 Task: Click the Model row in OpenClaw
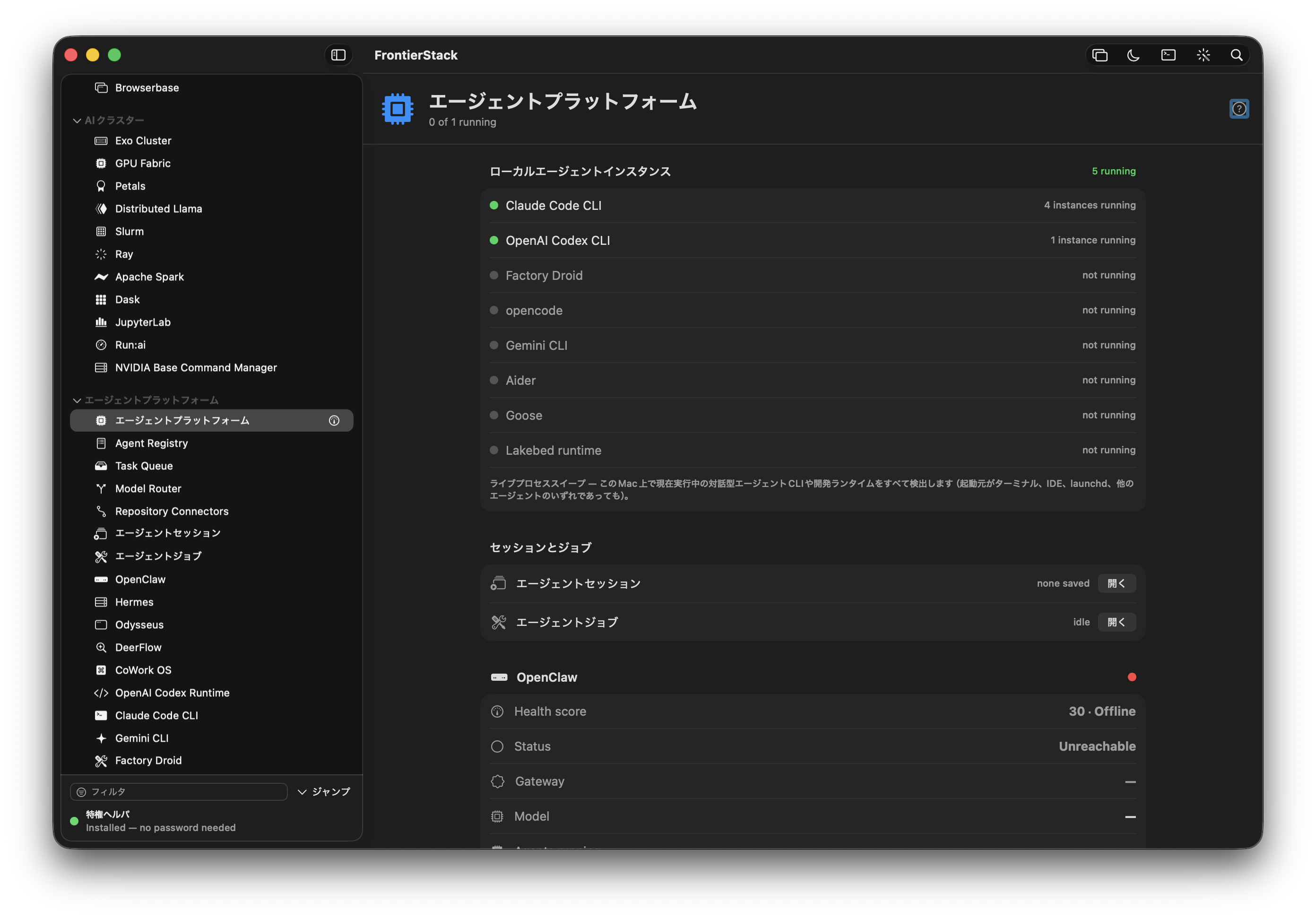(x=812, y=816)
